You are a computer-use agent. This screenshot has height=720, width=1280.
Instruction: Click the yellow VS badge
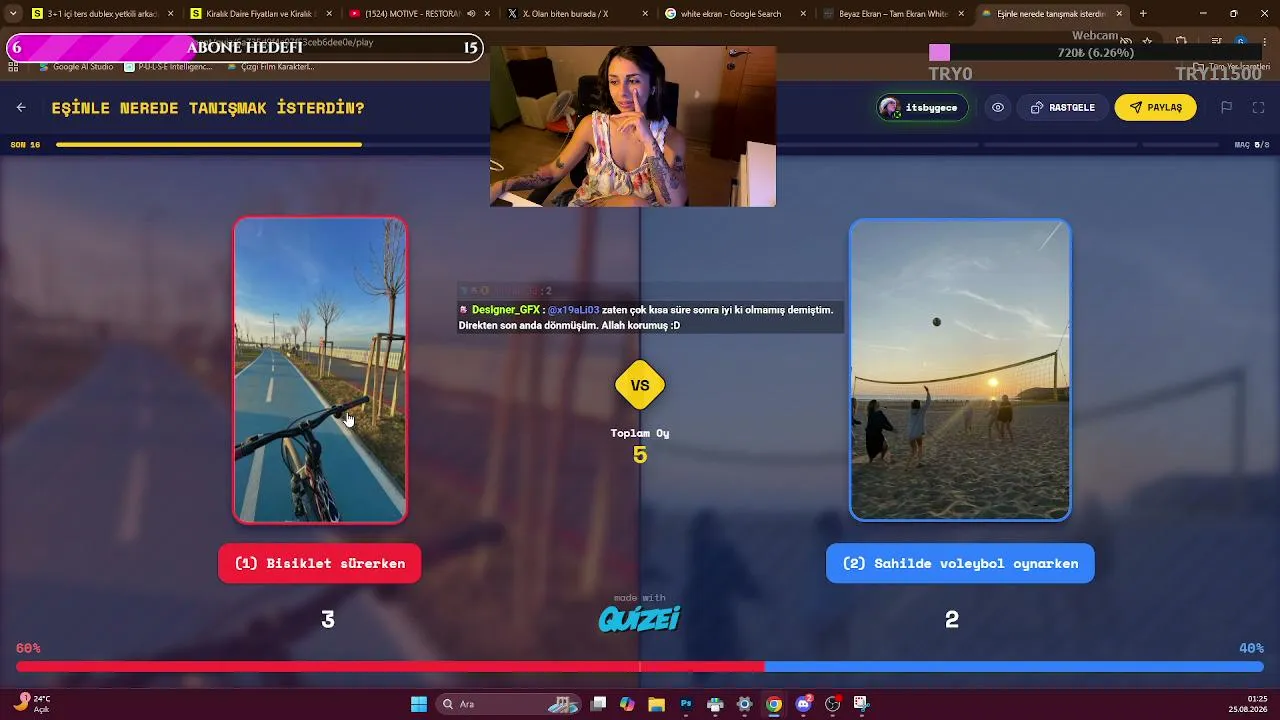point(640,385)
